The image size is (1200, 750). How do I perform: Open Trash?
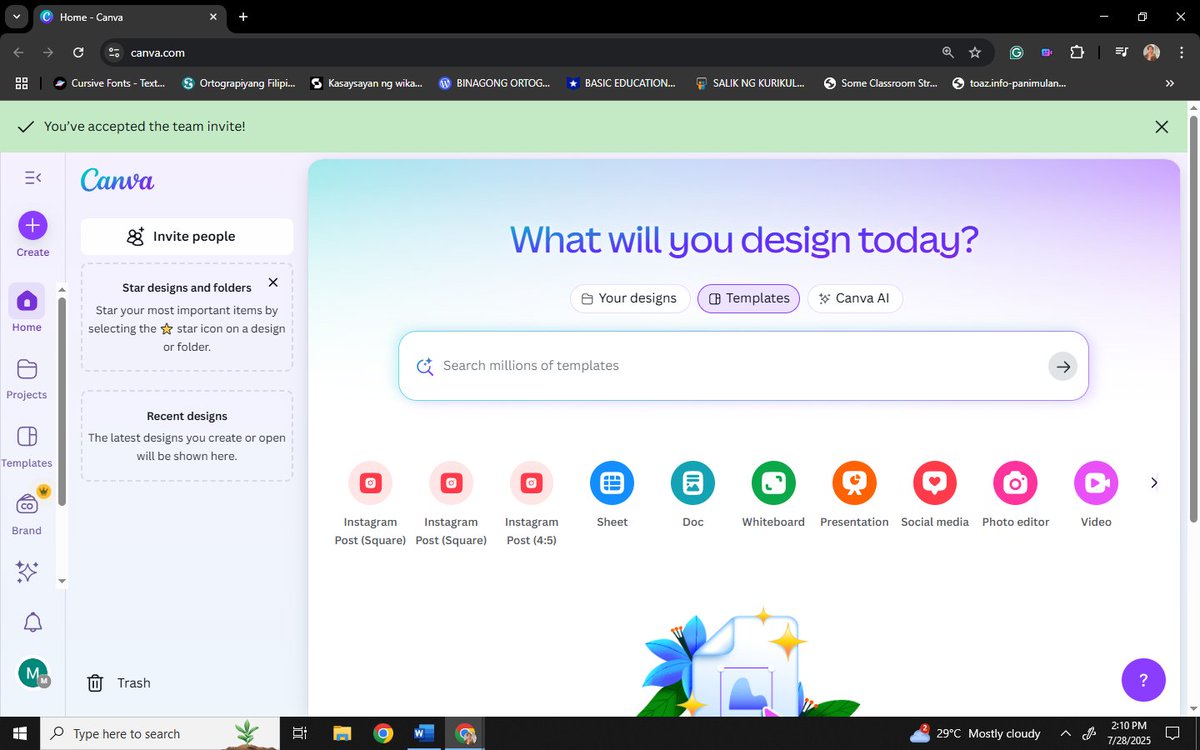[119, 683]
